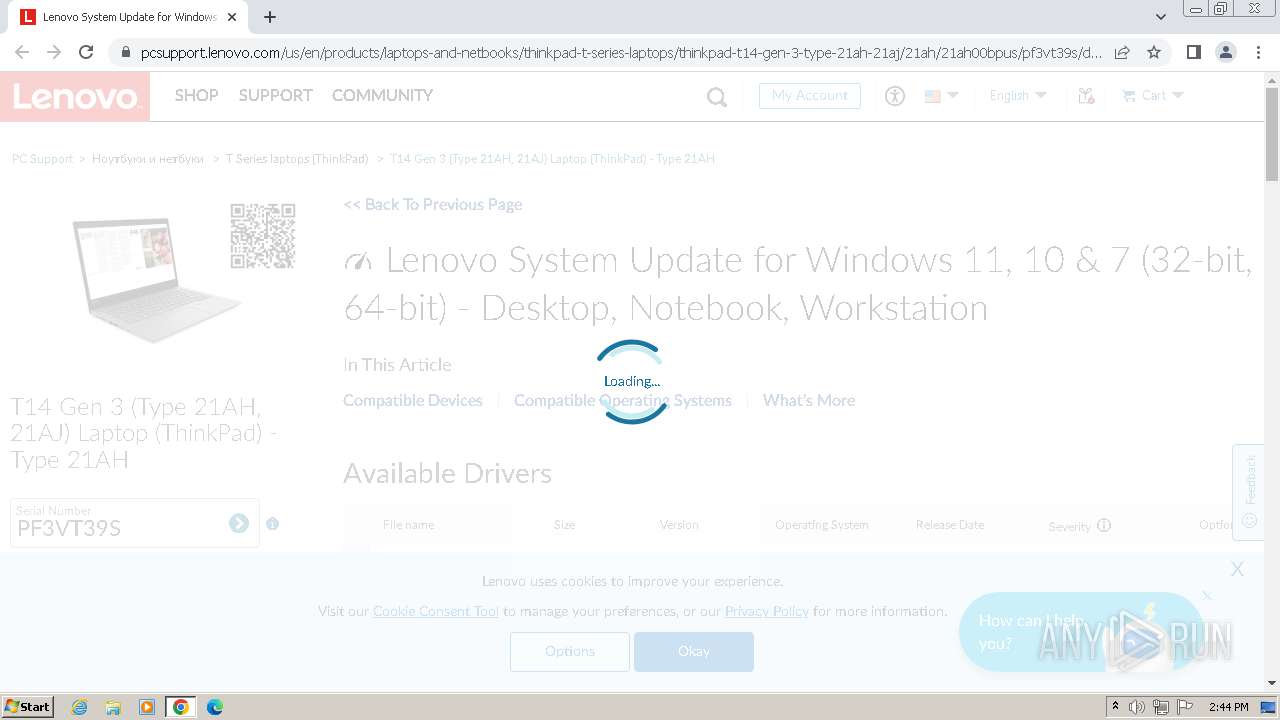
Task: Open the T14 Gen 3 Type 21AH breadcrumb
Action: point(552,159)
